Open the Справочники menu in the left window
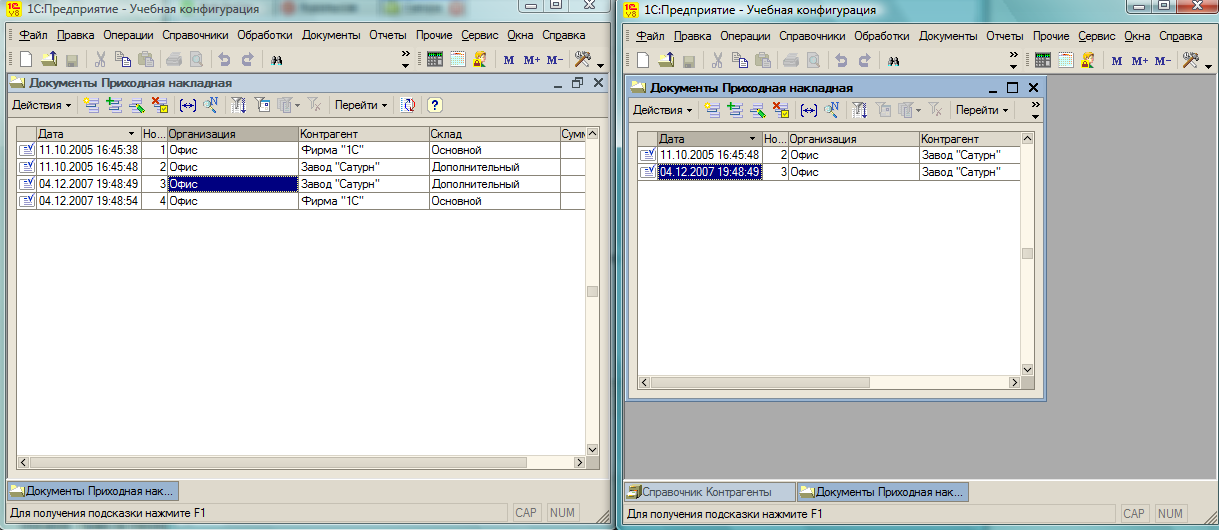The height and width of the screenshot is (530, 1219). (196, 35)
